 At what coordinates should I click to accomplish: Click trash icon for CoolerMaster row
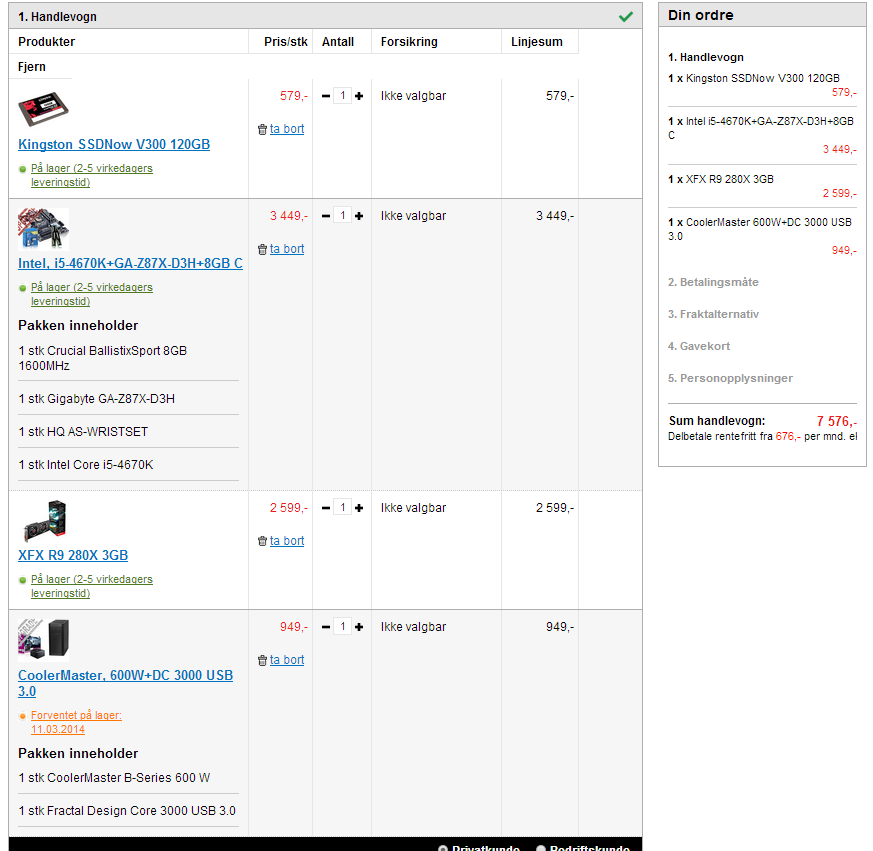pyautogui.click(x=262, y=660)
